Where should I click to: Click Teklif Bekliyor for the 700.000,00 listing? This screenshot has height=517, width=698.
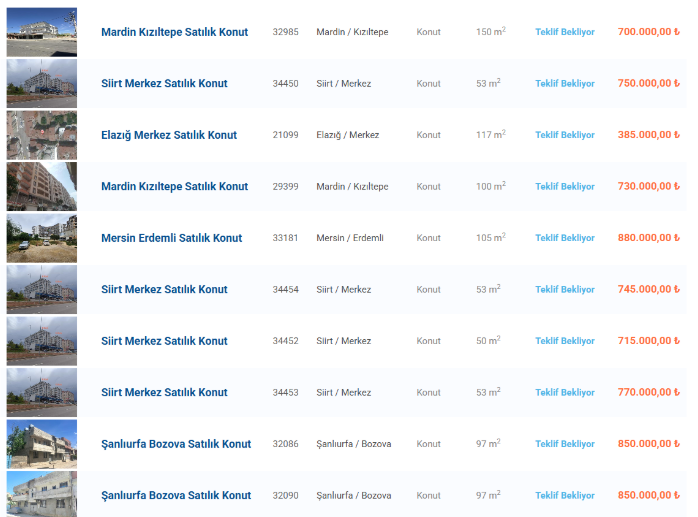tap(564, 32)
